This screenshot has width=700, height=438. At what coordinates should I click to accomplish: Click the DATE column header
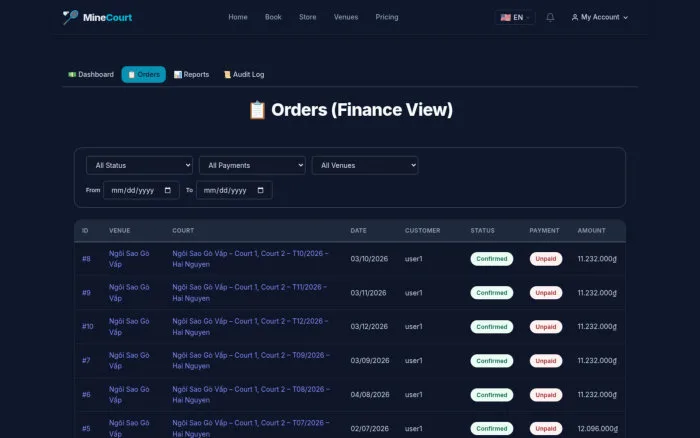[358, 231]
